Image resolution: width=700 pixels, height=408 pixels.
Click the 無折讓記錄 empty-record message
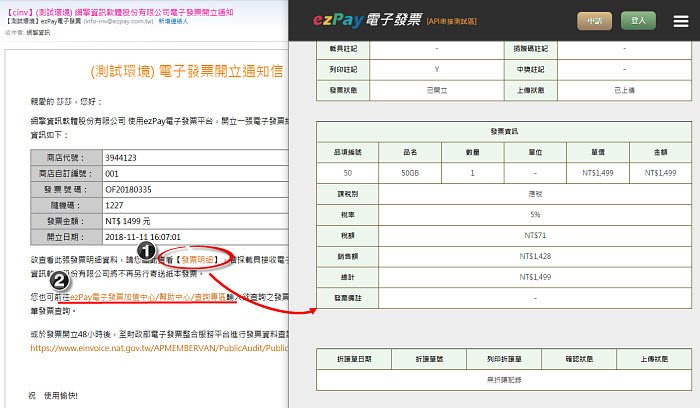504,380
